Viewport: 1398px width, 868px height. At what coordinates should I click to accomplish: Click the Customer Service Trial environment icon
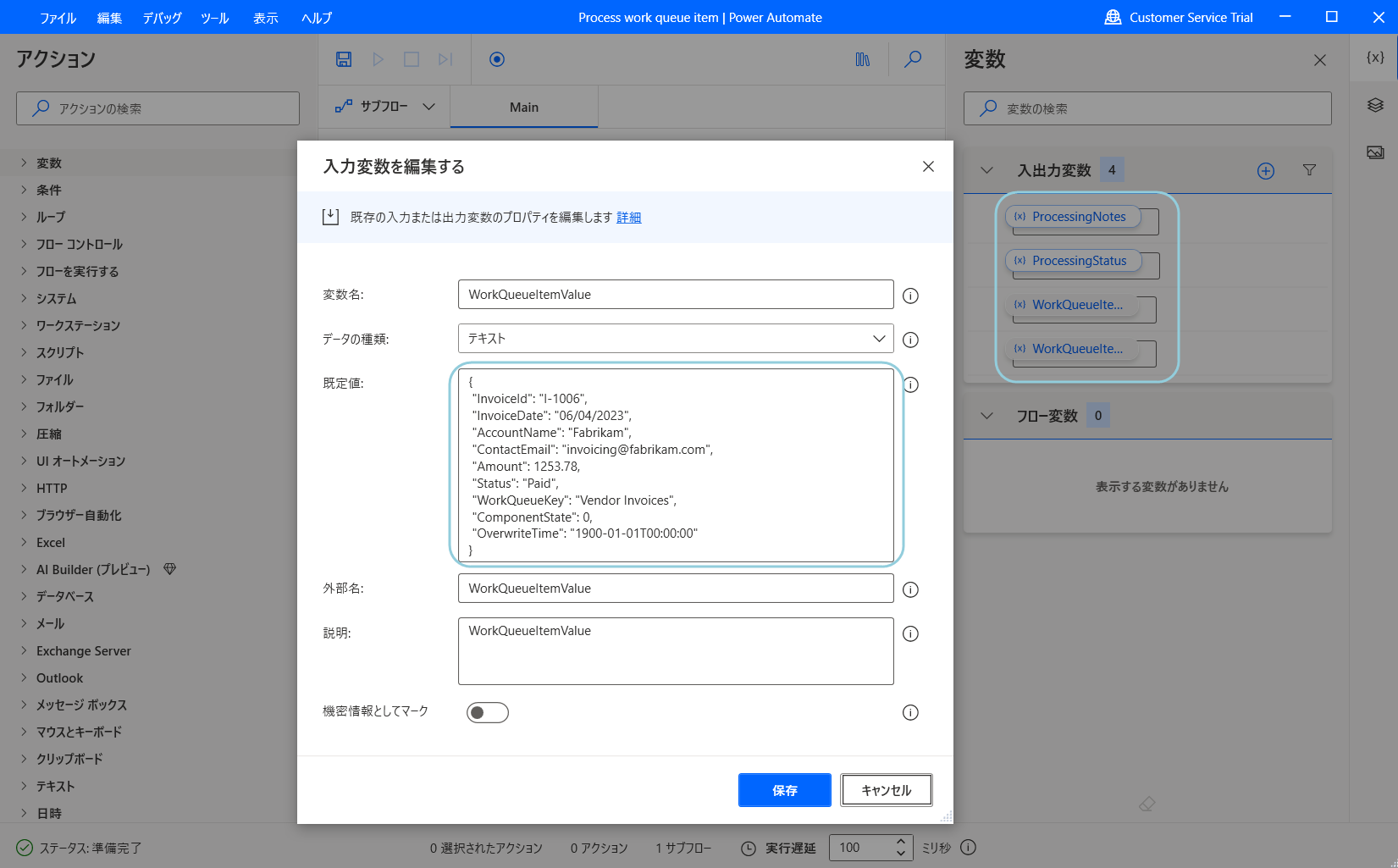click(1113, 17)
